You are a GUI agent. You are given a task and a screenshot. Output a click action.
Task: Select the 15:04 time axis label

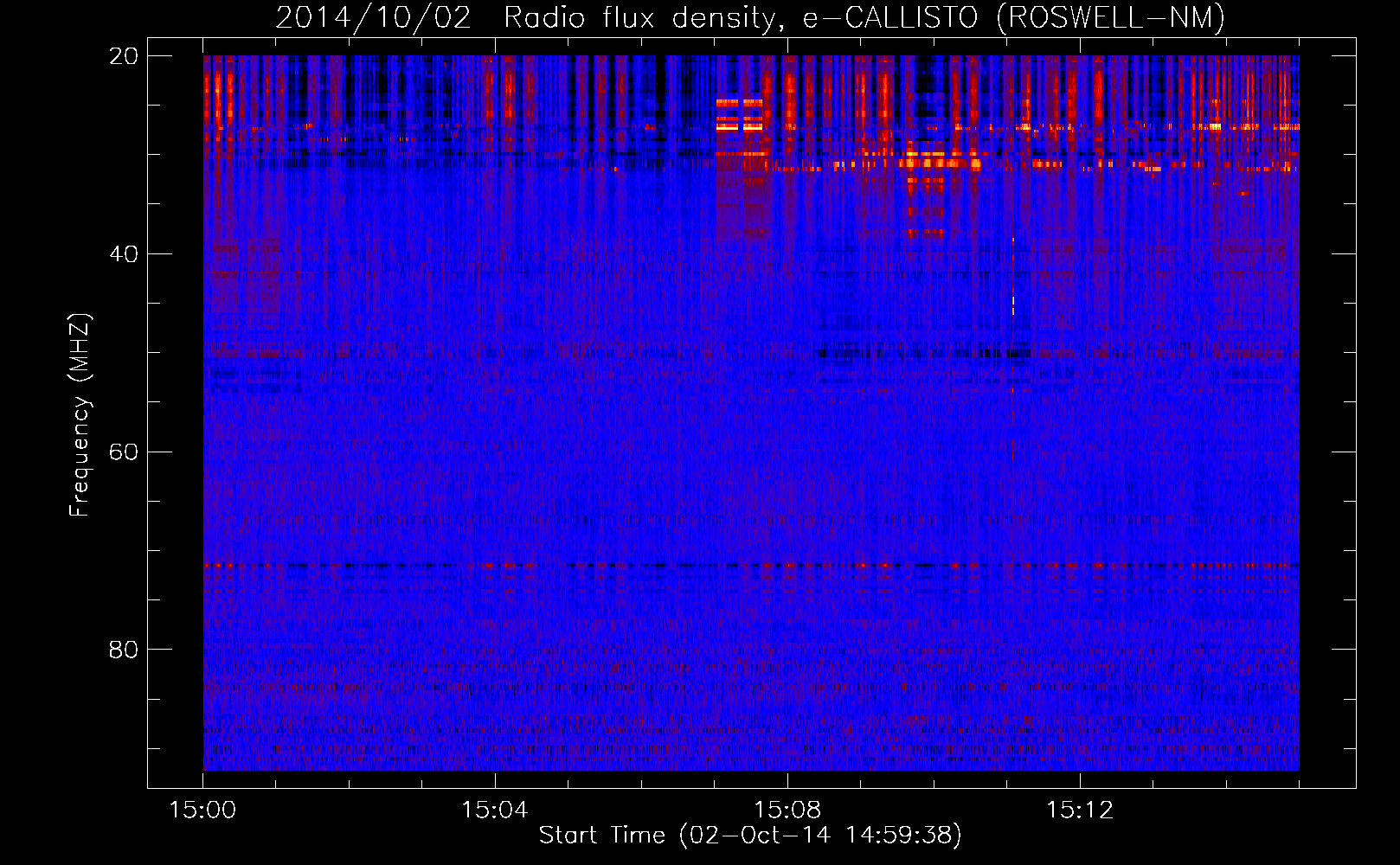495,811
